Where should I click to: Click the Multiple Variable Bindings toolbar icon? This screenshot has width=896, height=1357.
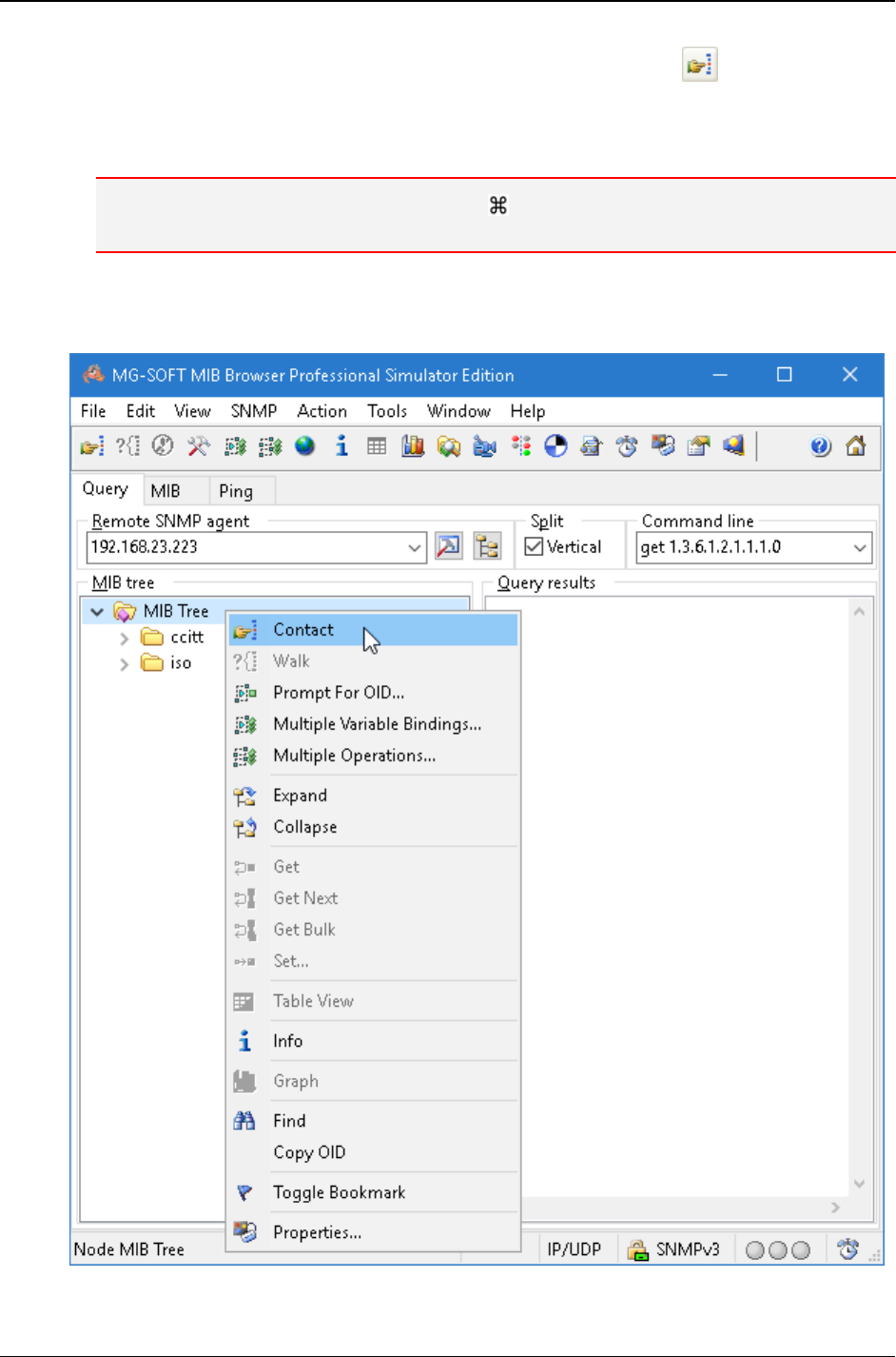[235, 446]
